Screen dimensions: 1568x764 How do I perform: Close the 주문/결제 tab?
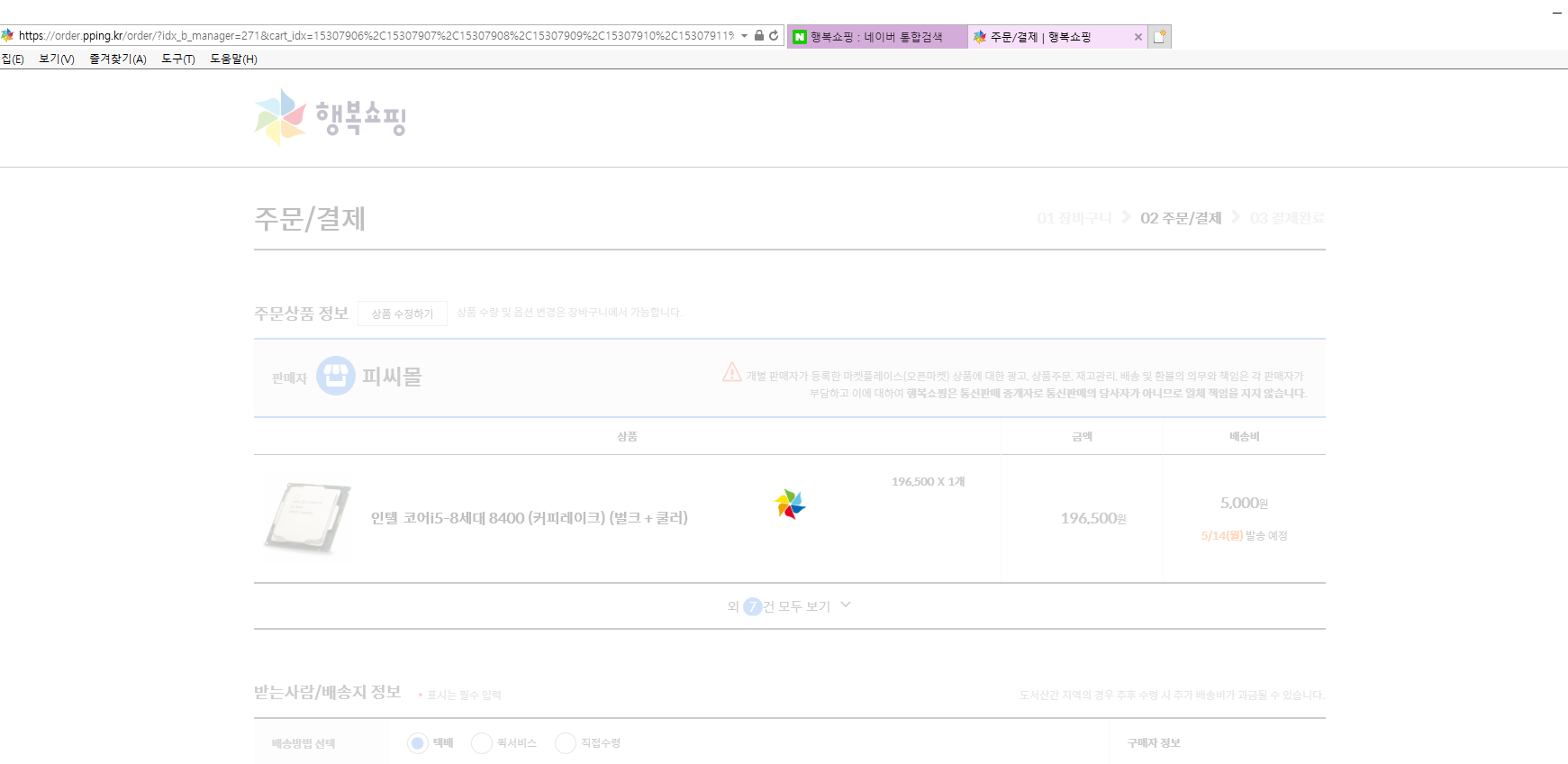tap(1137, 37)
